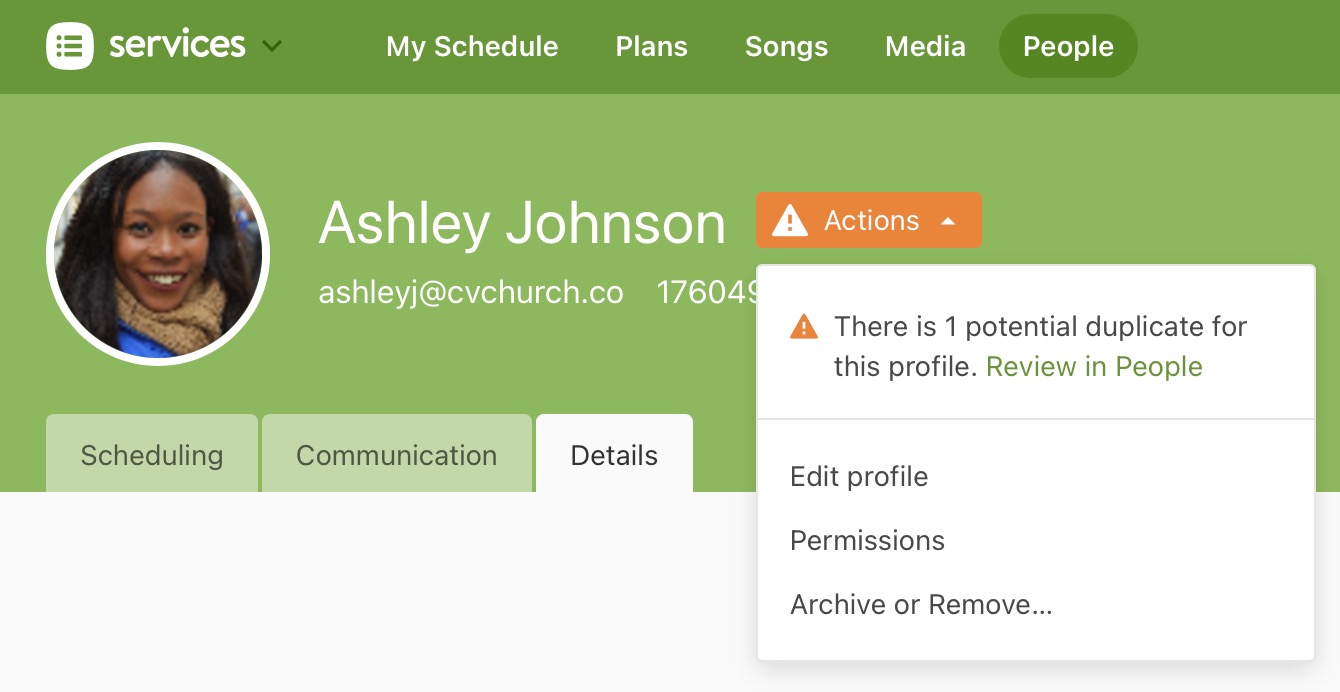Follow the Review in People link
This screenshot has width=1340, height=692.
[1094, 367]
